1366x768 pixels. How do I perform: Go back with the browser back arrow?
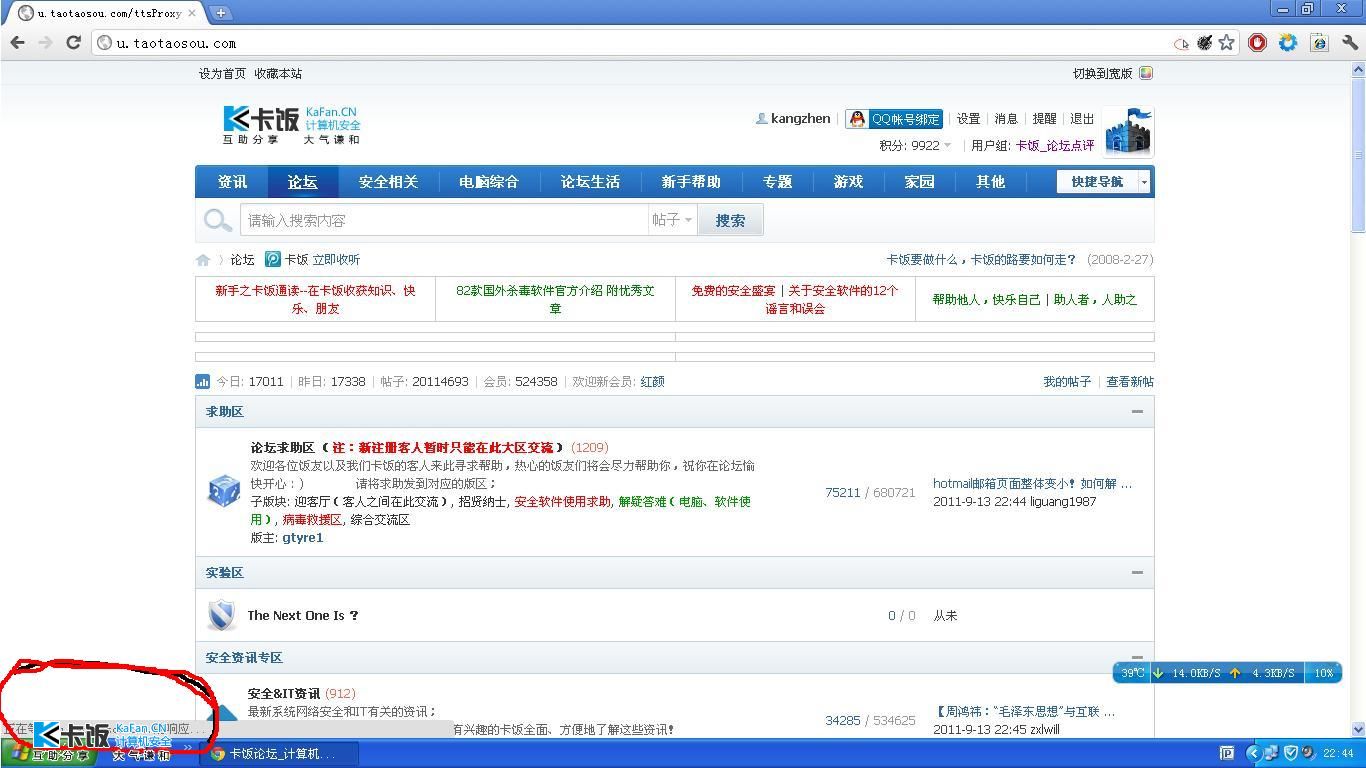[17, 43]
